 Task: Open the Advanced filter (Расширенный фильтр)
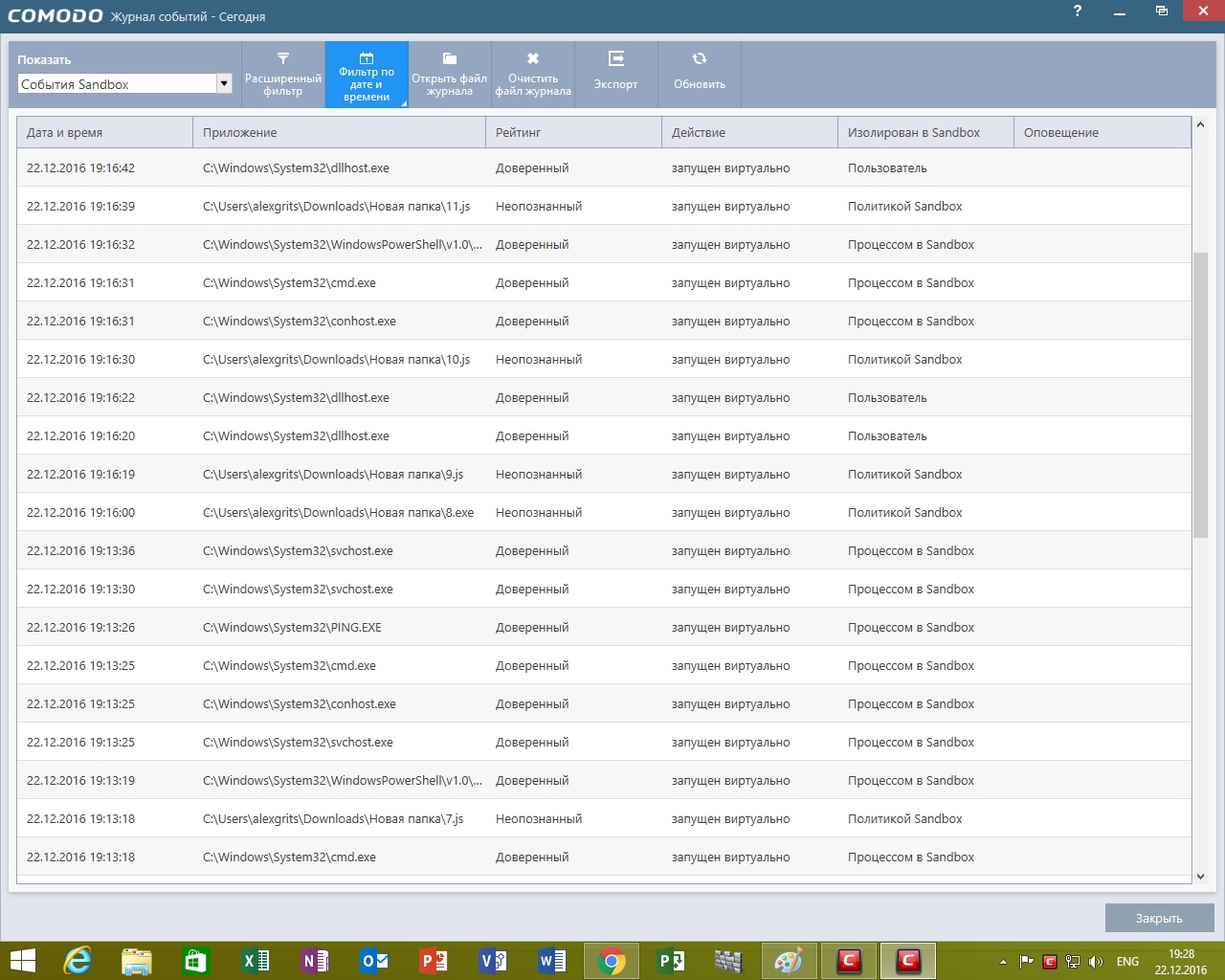tap(283, 75)
